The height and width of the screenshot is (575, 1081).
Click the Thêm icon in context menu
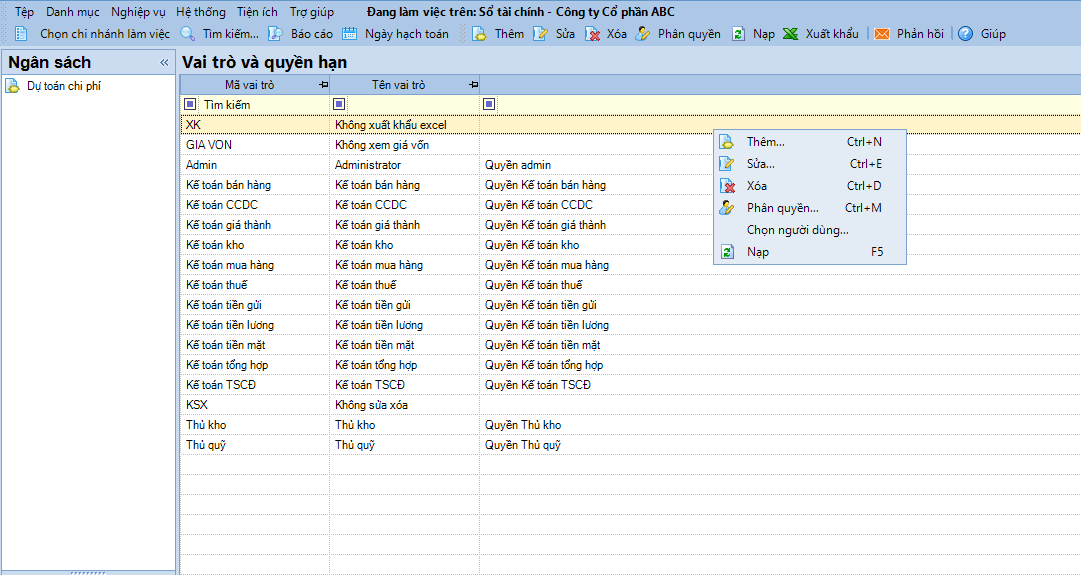coord(727,142)
